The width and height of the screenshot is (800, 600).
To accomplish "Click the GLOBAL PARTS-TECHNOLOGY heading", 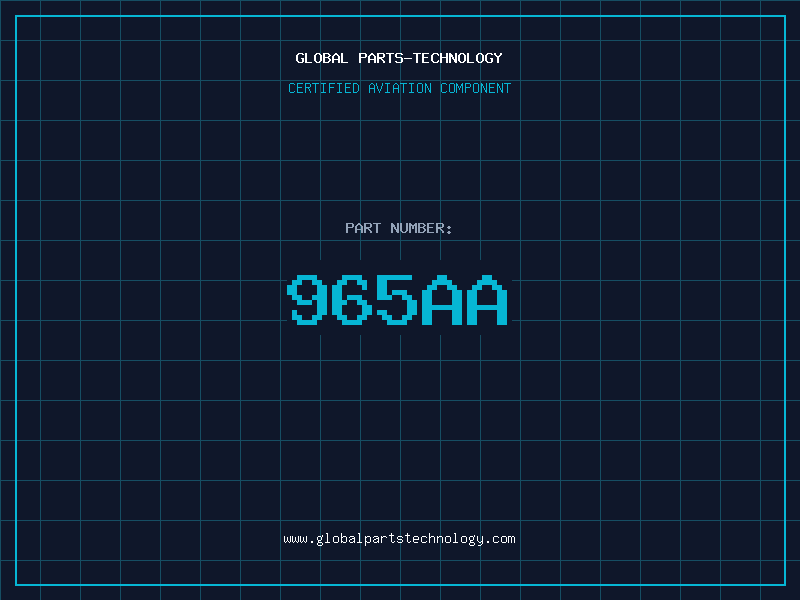I will 399,58.
